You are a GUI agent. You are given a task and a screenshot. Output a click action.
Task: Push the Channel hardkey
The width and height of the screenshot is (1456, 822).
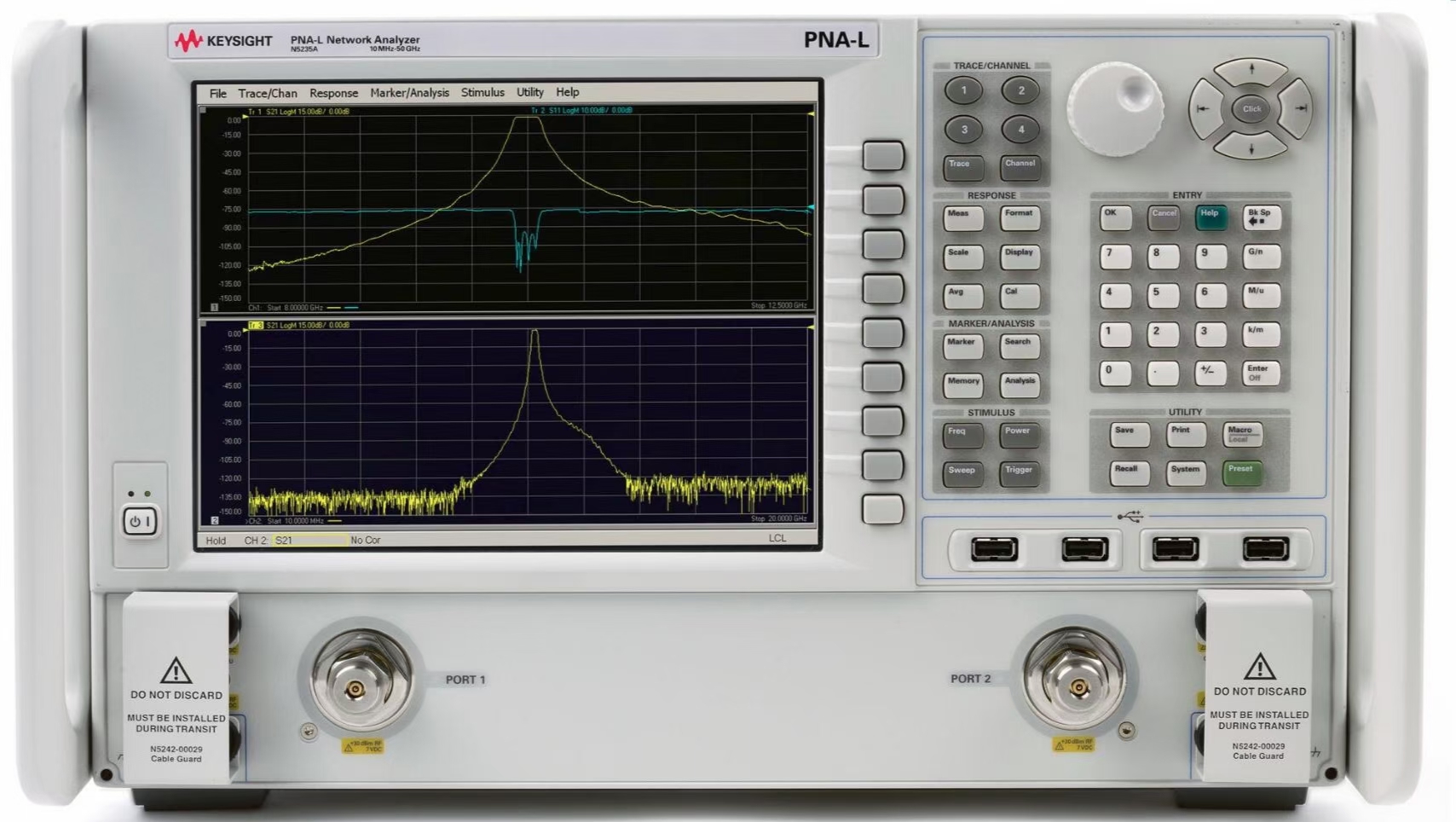pyautogui.click(x=1020, y=168)
